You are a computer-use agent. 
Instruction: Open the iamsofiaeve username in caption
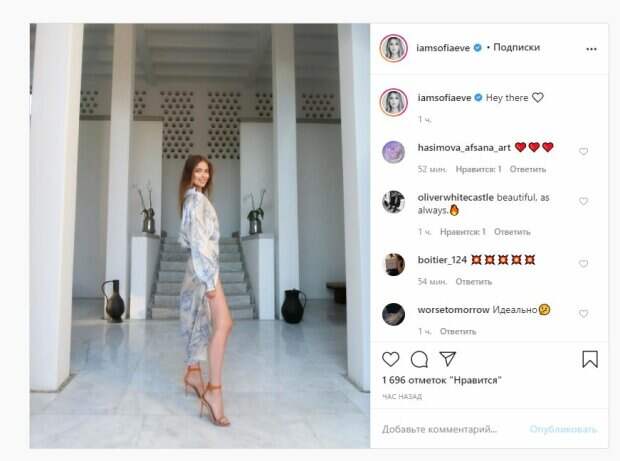444,98
